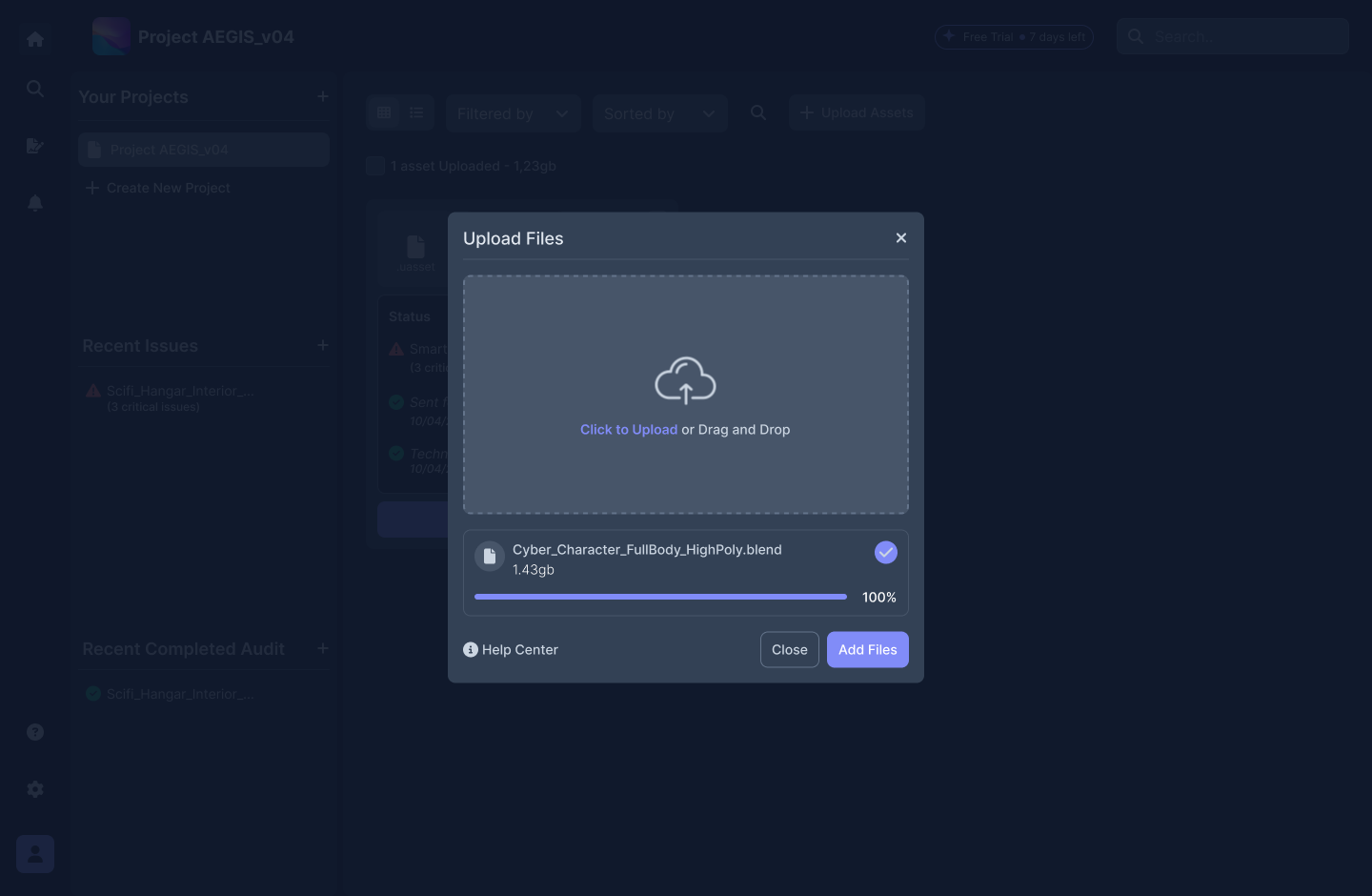
Task: Click the cloud upload icon
Action: tap(685, 381)
